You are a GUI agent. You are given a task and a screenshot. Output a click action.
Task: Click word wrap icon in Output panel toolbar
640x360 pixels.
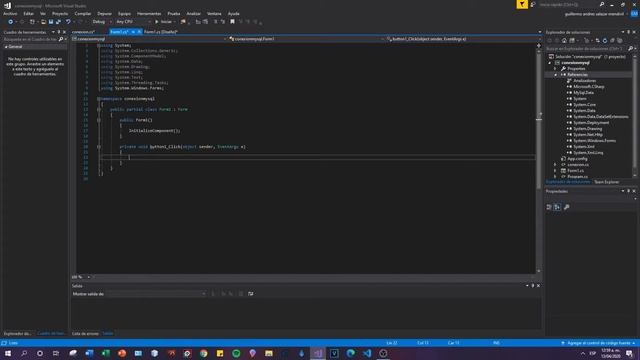[x=251, y=293]
